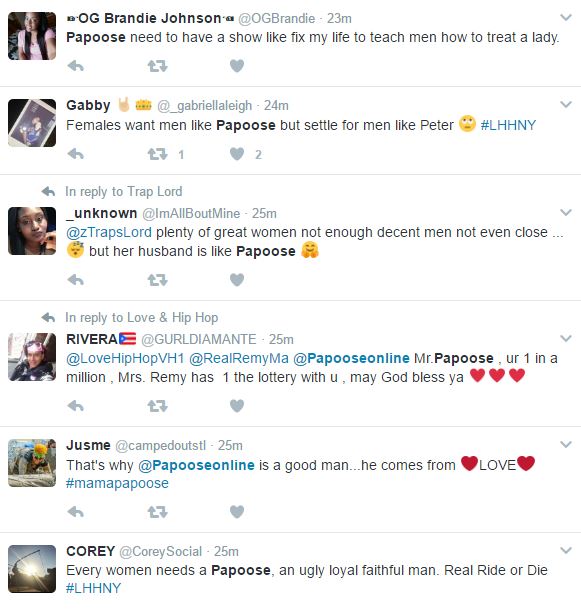This screenshot has width=581, height=610.
Task: Open @zTrapsLord mention link
Action: [109, 233]
